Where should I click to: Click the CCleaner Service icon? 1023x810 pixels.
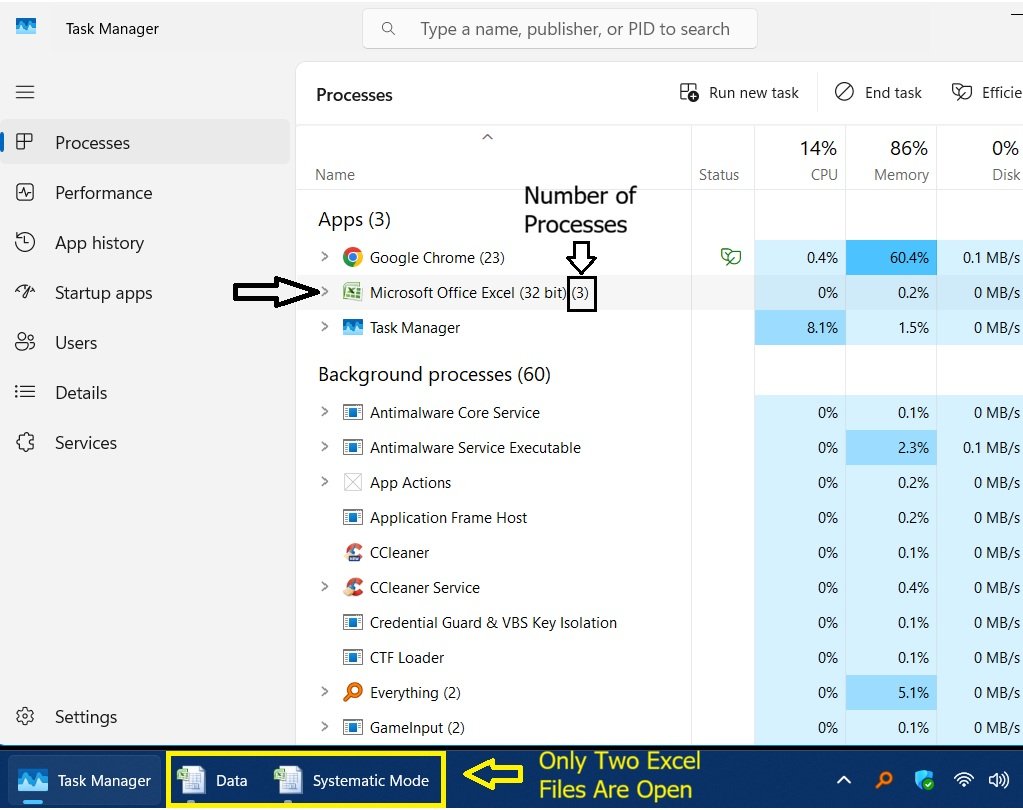pos(353,587)
